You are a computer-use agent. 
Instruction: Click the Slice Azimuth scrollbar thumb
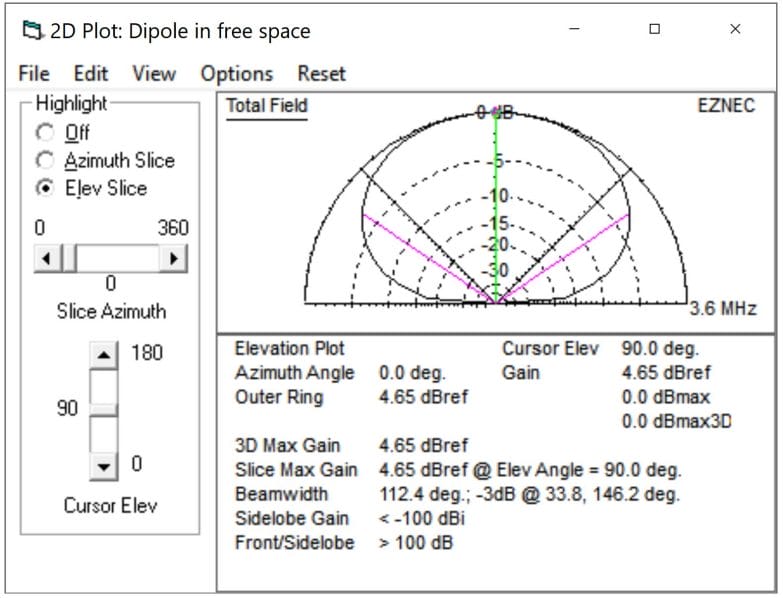pos(68,259)
